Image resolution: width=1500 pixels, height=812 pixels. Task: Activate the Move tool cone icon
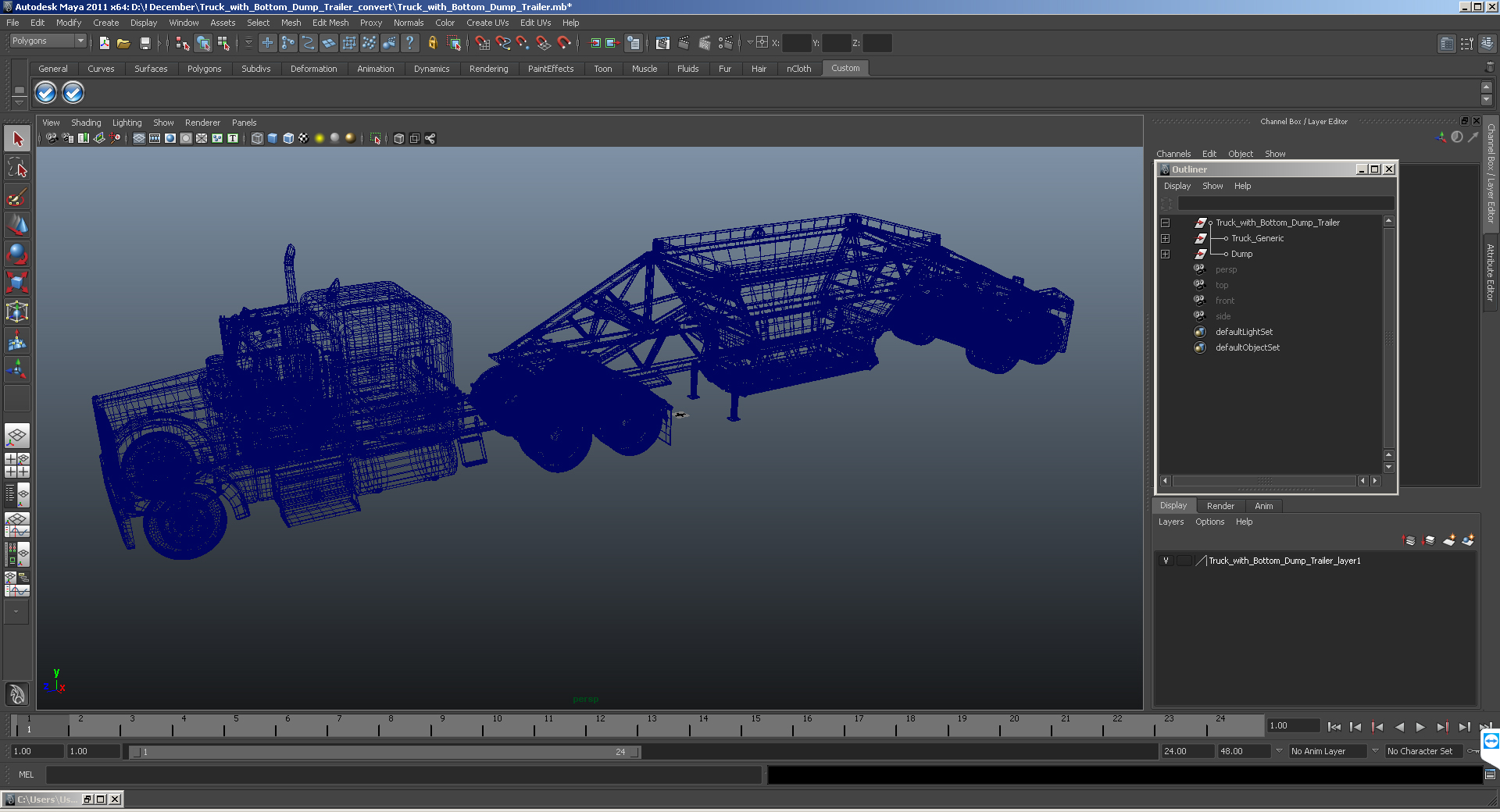(x=17, y=225)
